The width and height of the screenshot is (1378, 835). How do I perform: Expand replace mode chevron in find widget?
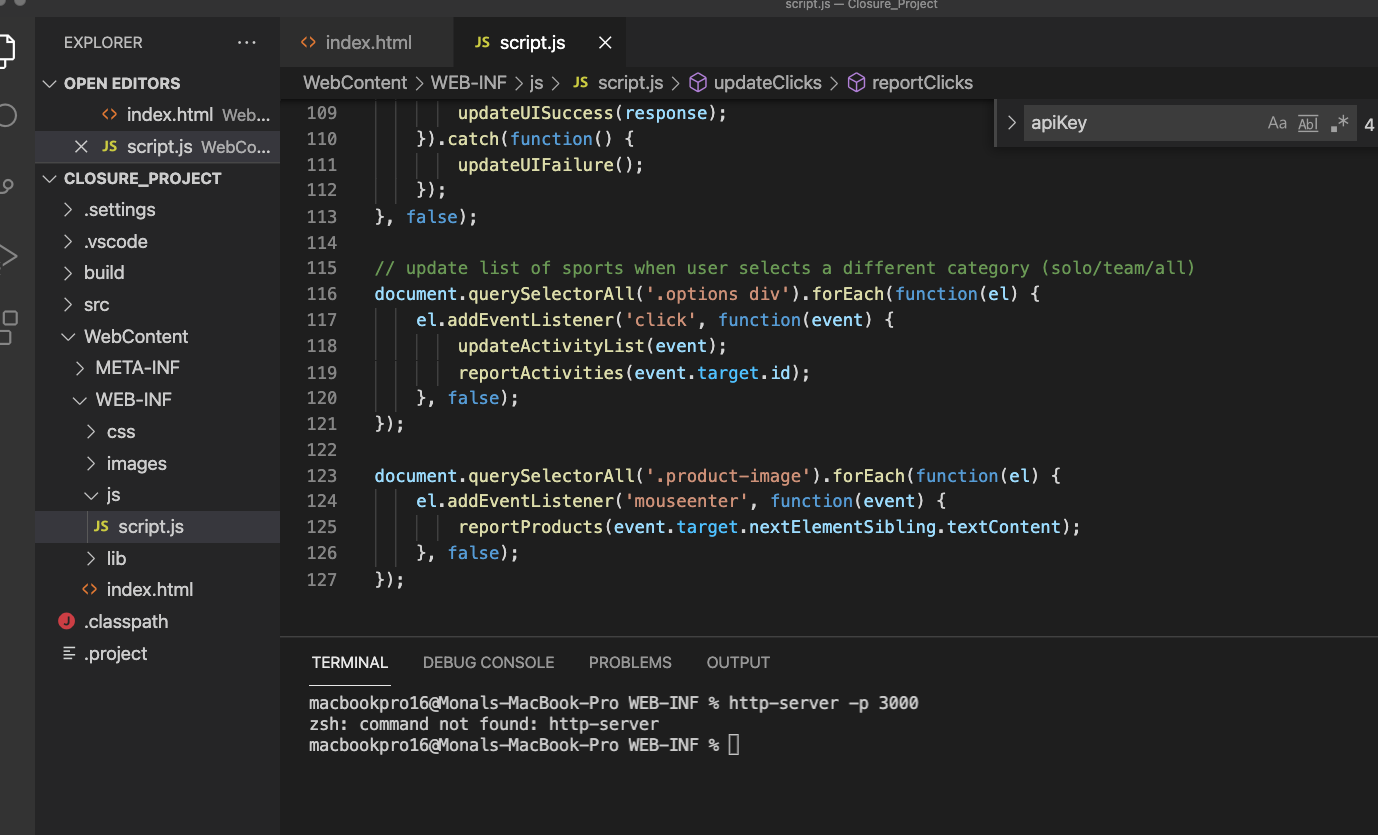coord(1011,123)
